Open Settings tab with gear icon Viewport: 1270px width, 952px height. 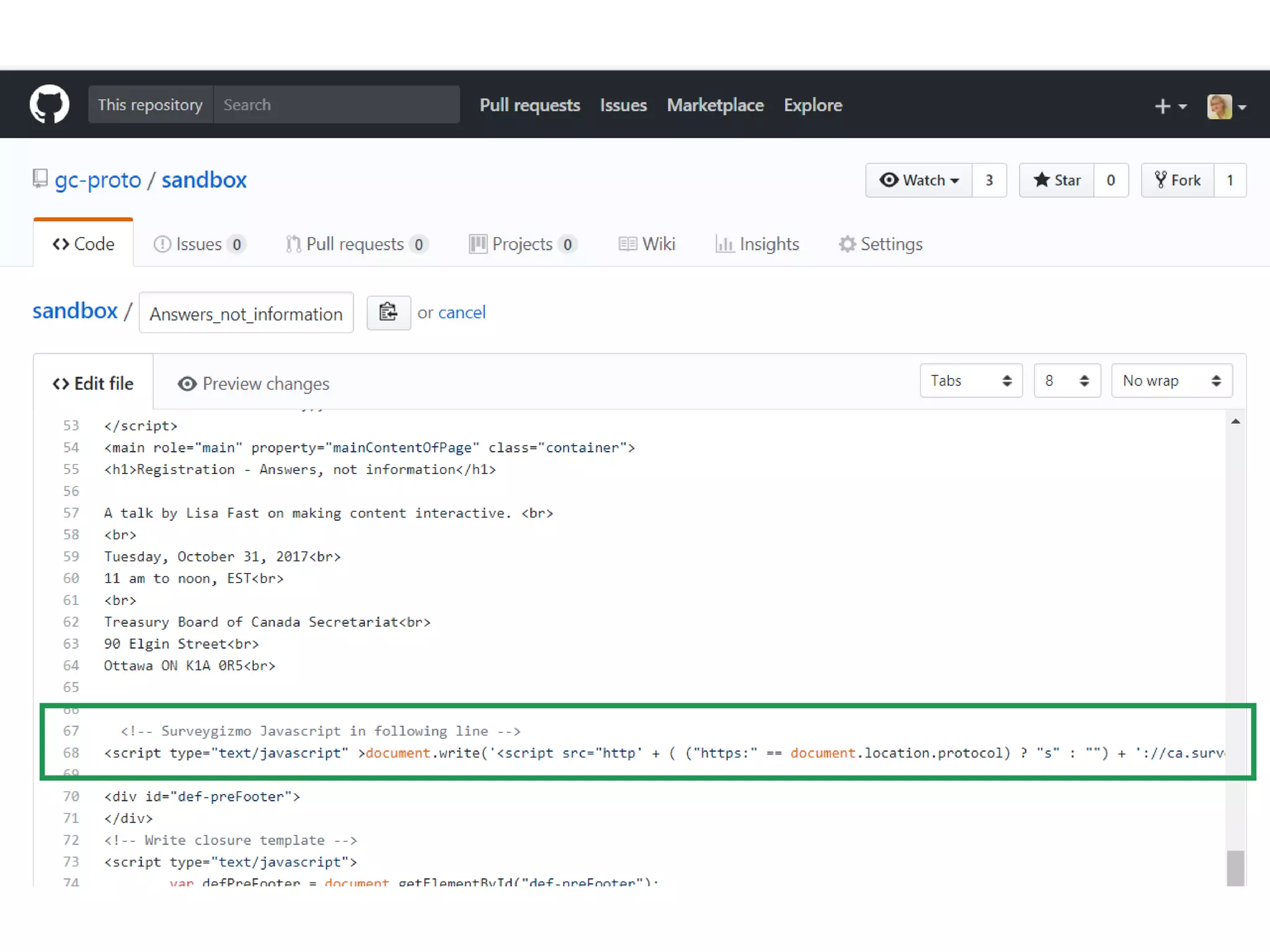click(881, 244)
